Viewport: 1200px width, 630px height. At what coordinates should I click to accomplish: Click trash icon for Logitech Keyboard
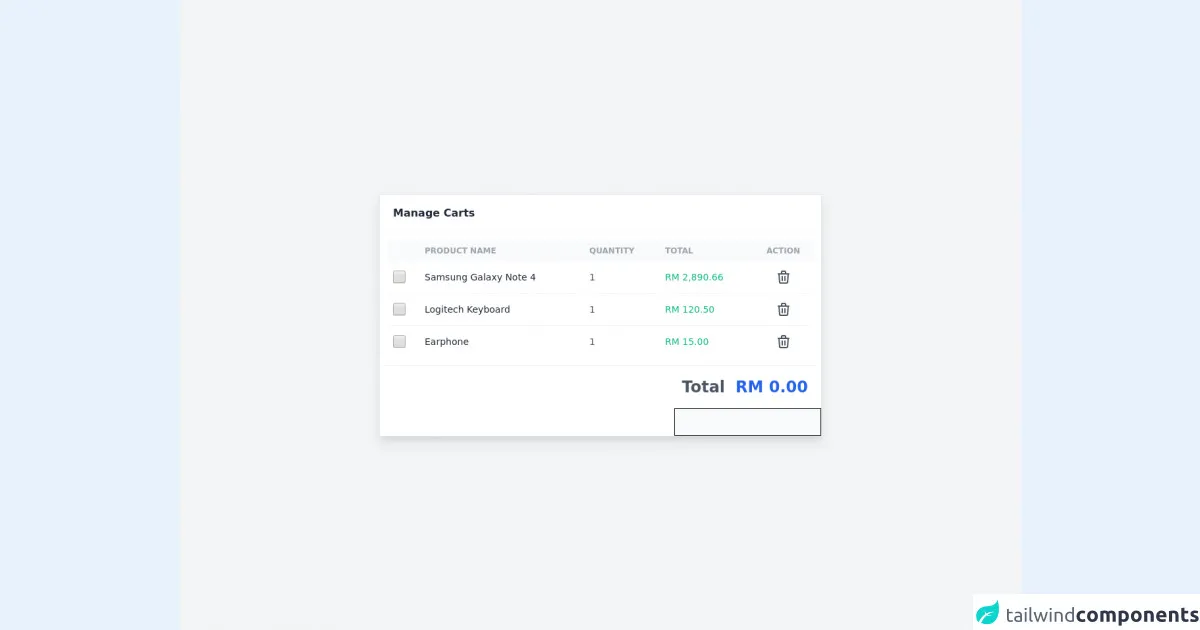(783, 309)
